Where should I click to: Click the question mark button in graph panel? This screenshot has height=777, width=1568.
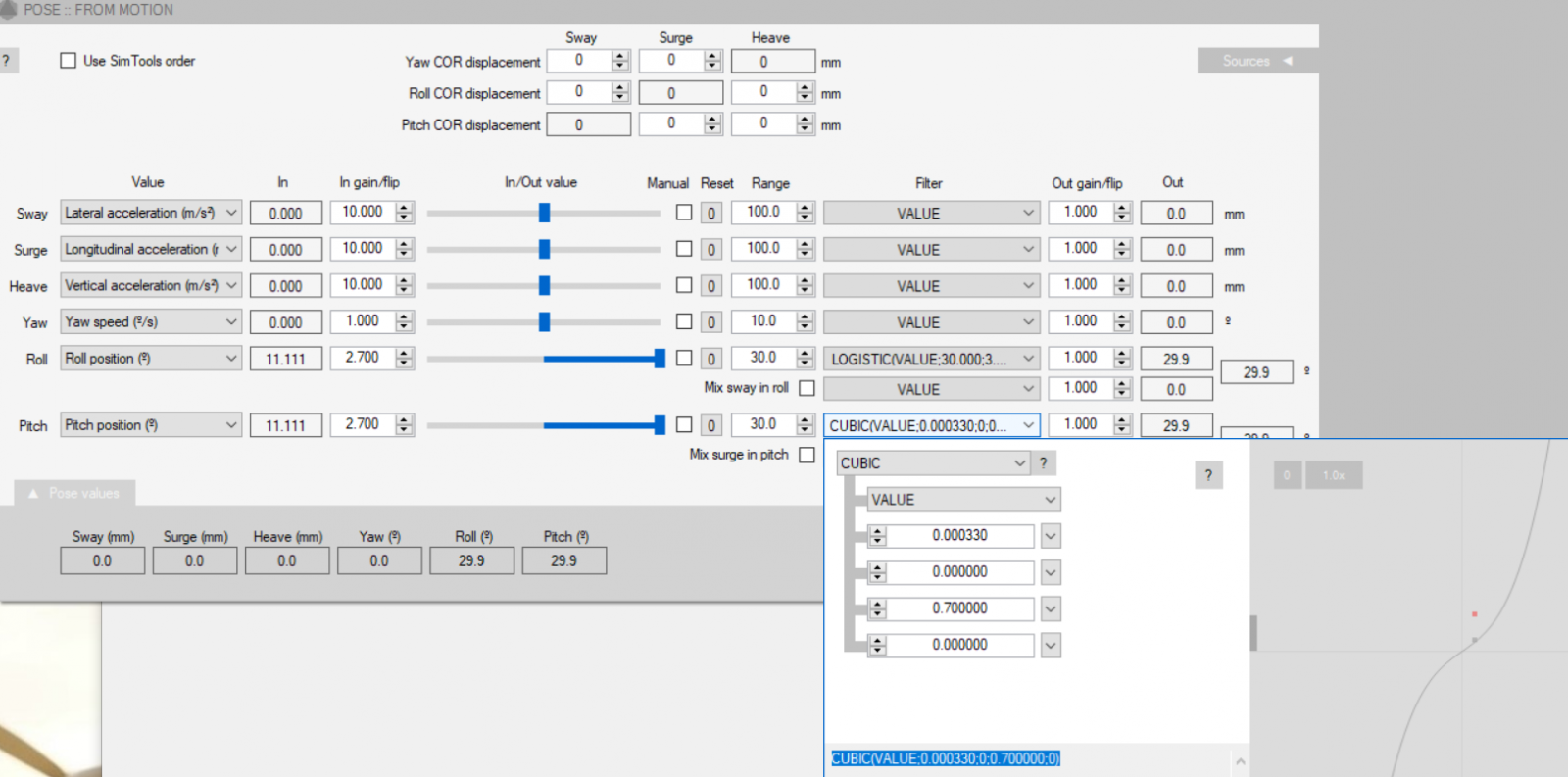[x=1208, y=476]
